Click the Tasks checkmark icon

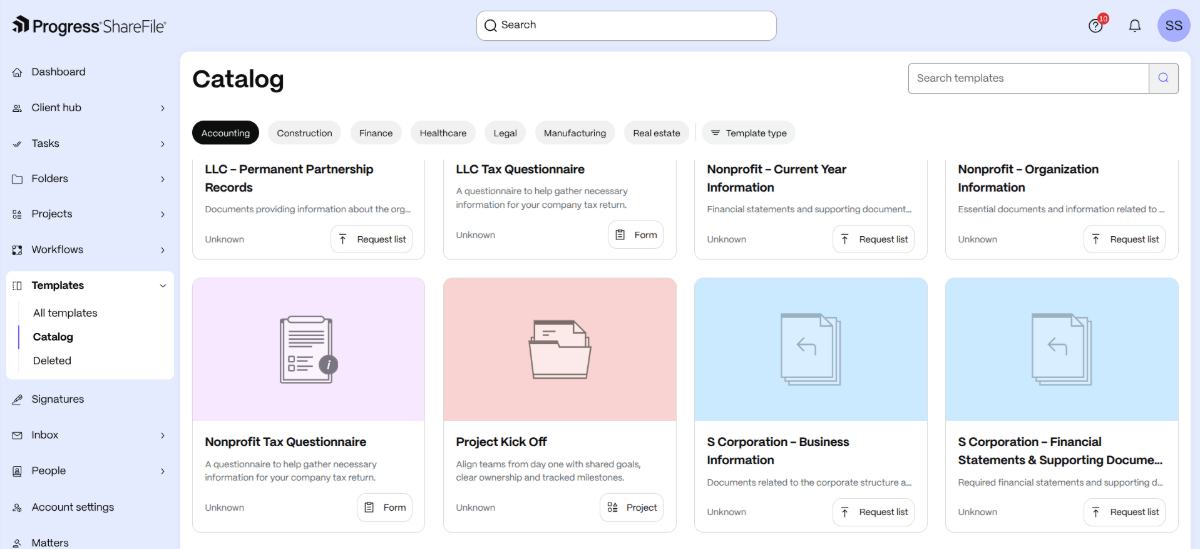[x=17, y=144]
